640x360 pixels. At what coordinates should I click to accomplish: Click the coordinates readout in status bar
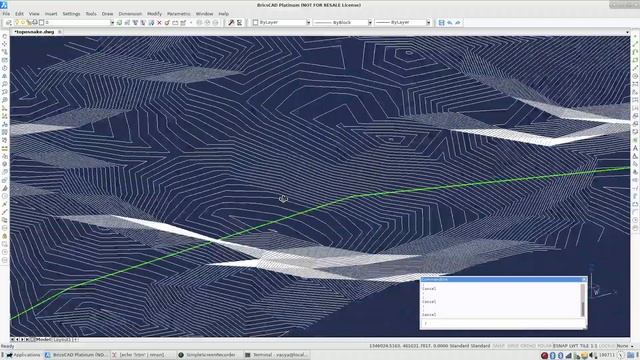point(409,346)
